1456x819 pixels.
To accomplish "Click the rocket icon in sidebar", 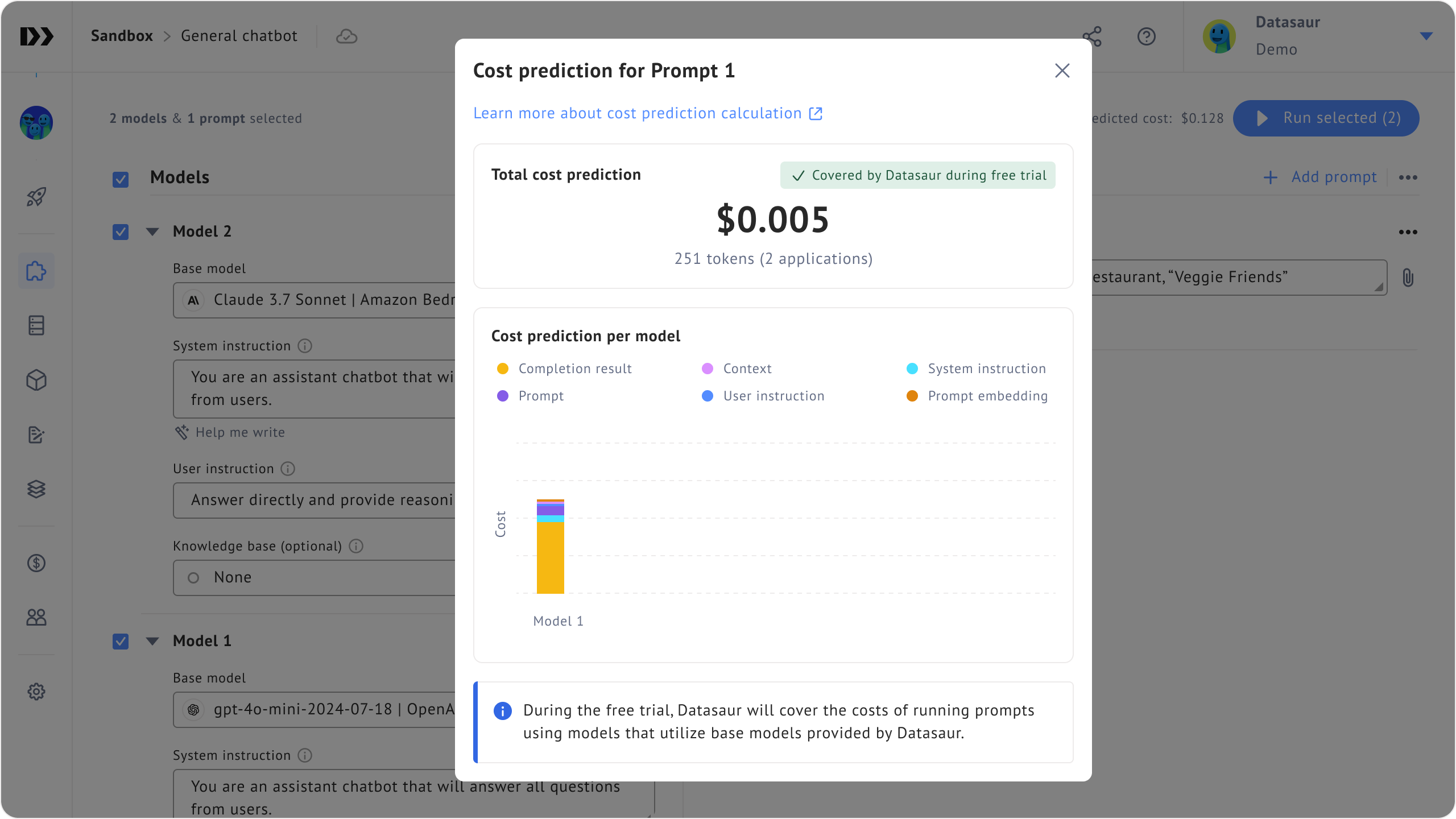I will coord(36,197).
